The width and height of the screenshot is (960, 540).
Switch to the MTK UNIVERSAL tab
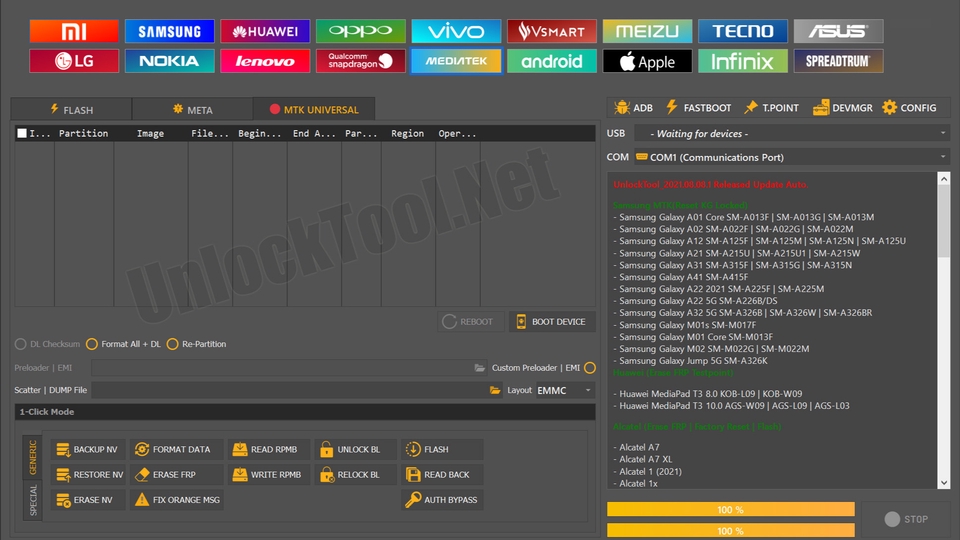313,110
